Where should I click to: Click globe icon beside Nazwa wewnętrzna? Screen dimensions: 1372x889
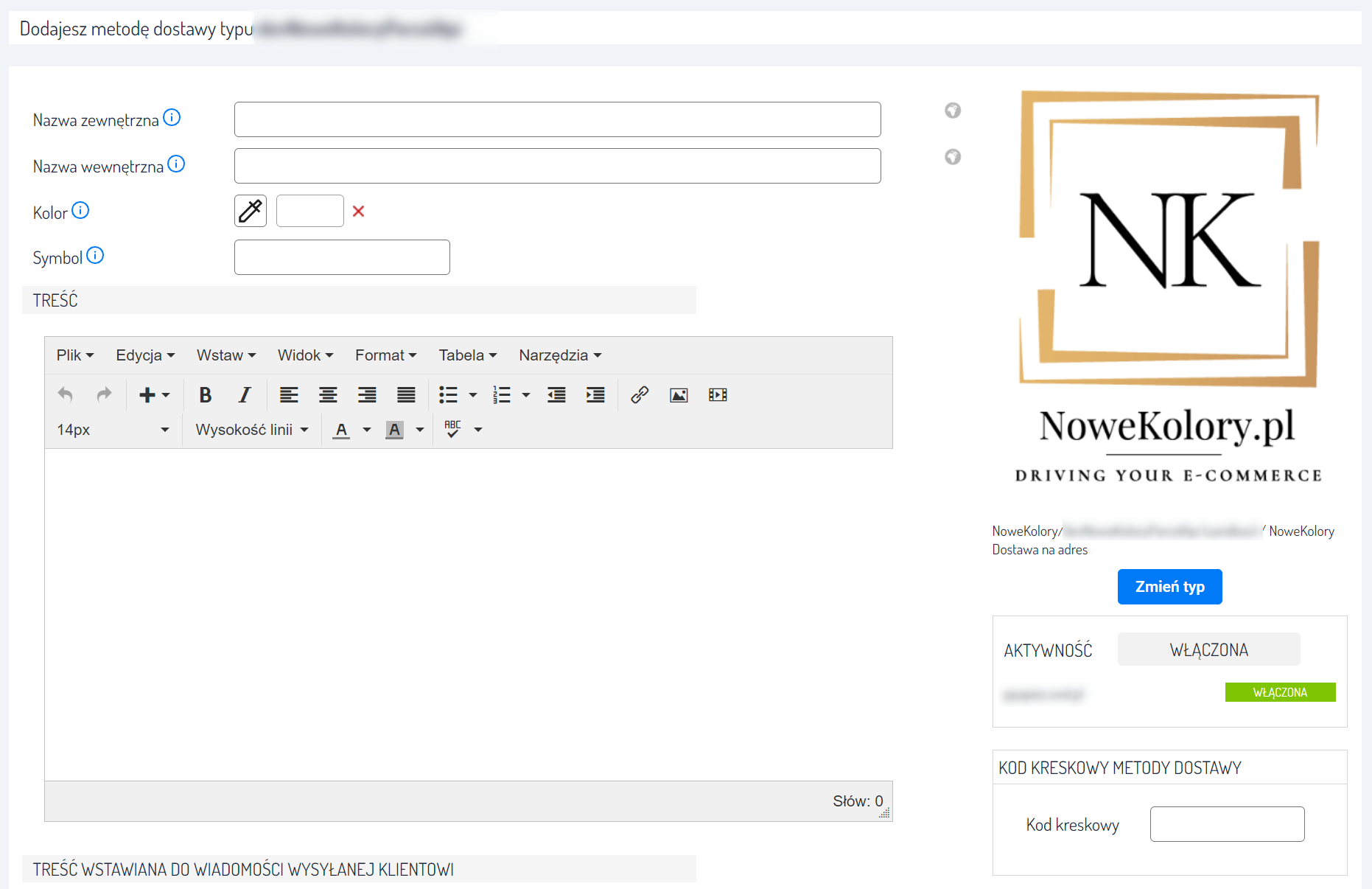pyautogui.click(x=953, y=157)
